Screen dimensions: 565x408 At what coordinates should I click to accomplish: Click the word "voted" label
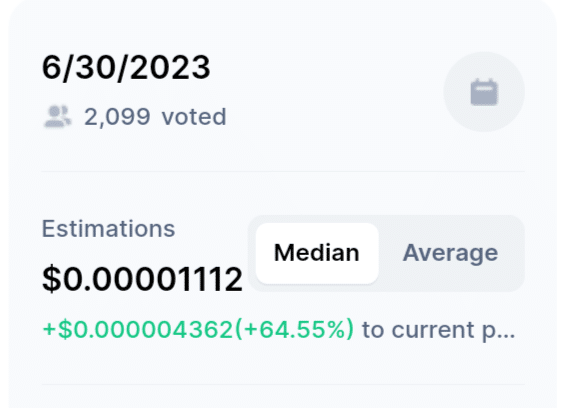coord(194,117)
